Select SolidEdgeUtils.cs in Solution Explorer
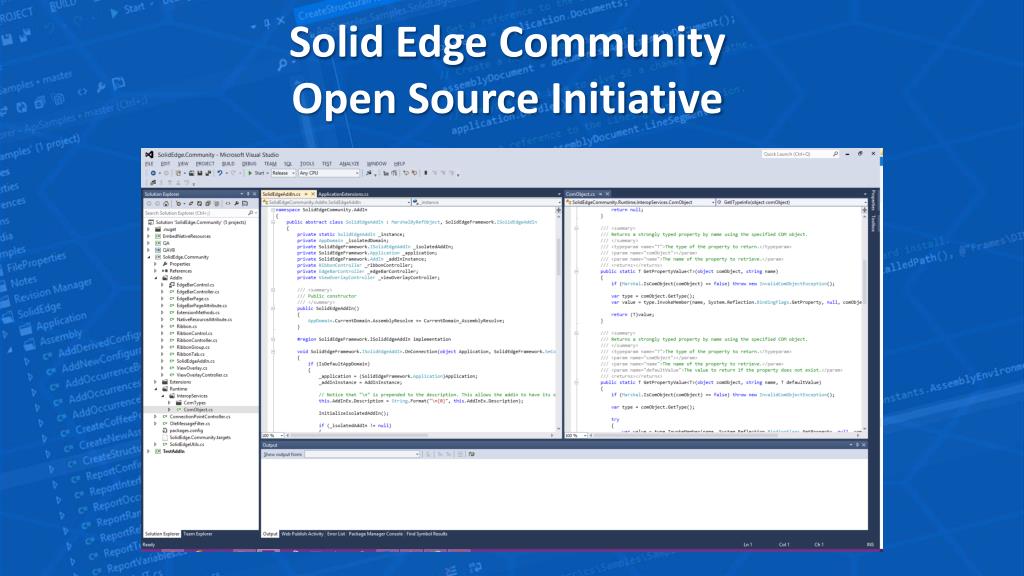Image resolution: width=1024 pixels, height=576 pixels. (x=187, y=445)
